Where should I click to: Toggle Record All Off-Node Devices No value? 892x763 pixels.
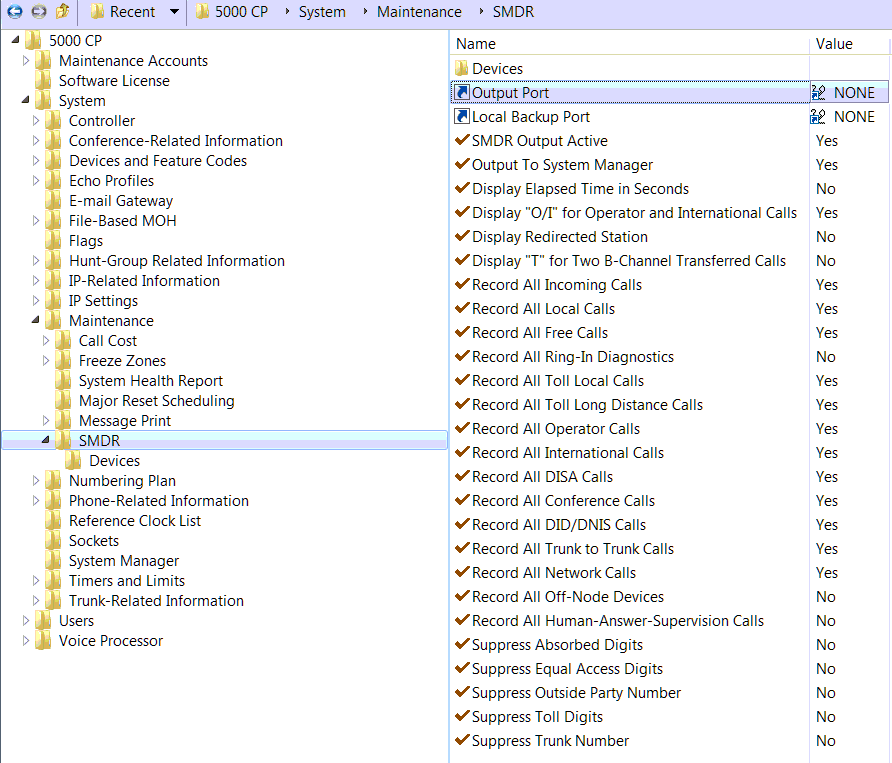(825, 596)
